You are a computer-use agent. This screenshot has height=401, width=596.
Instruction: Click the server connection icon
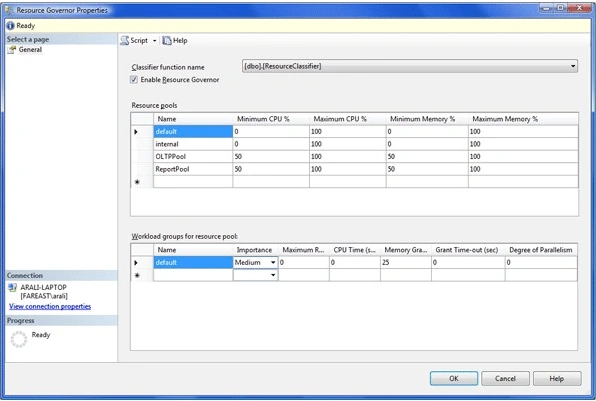(13, 288)
